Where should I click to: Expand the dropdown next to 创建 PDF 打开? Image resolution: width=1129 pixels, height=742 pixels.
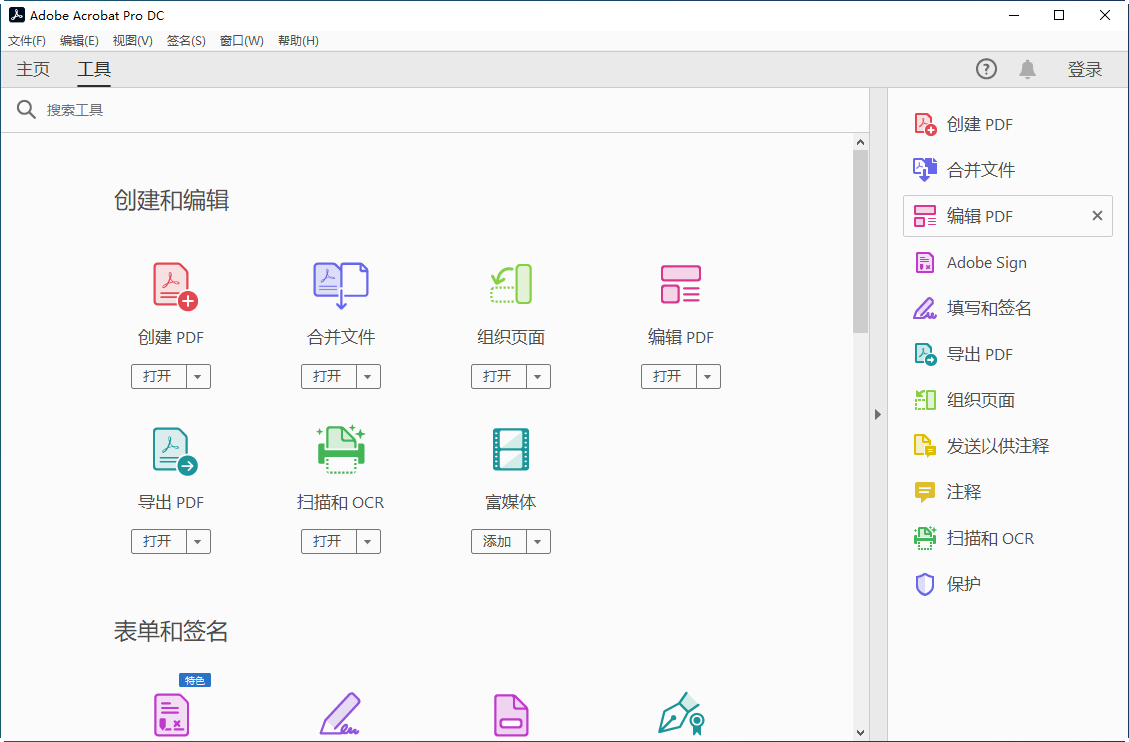click(x=198, y=376)
